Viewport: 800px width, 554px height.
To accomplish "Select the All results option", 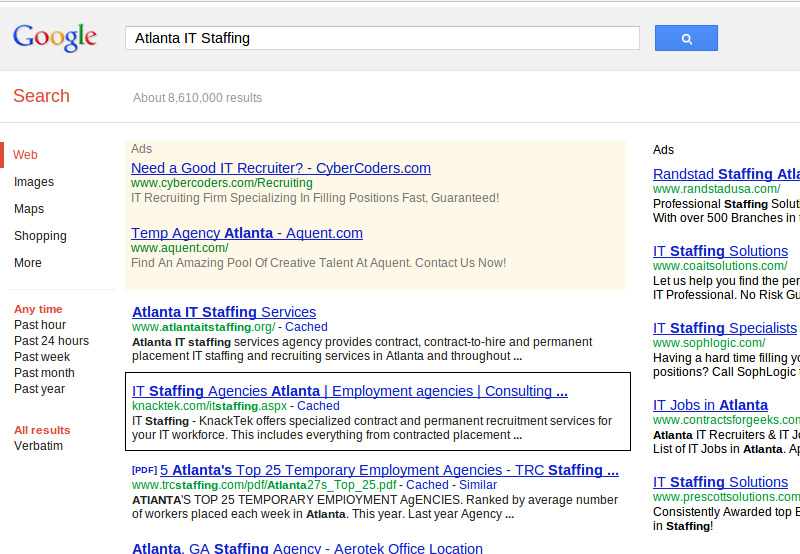I will coord(42,430).
